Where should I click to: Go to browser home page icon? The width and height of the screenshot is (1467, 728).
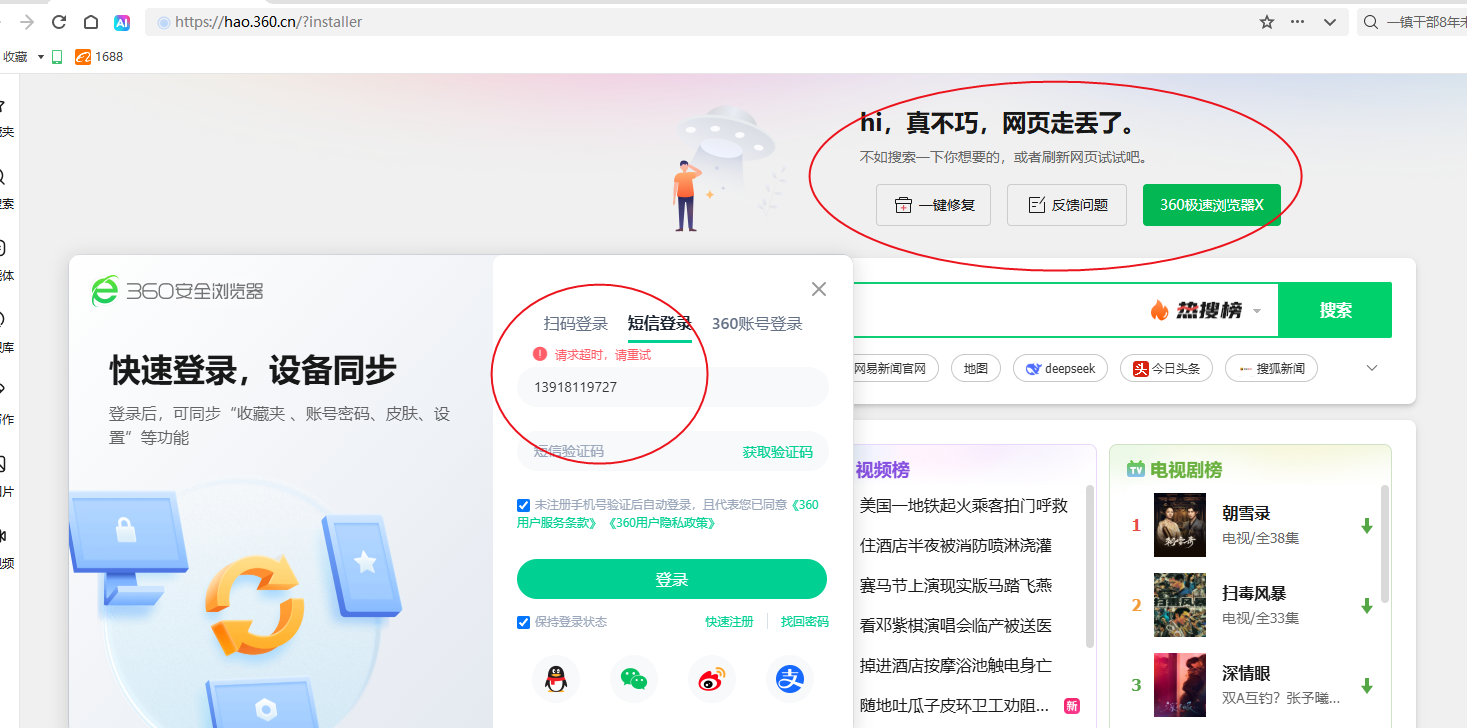point(91,22)
